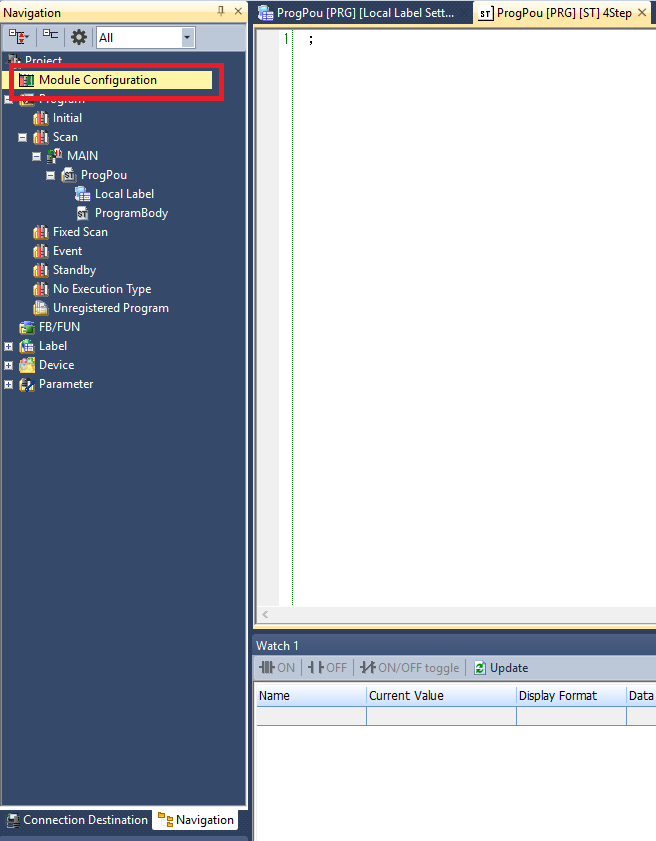Switch to the Connection Destination tab
The width and height of the screenshot is (656, 841).
(x=76, y=820)
